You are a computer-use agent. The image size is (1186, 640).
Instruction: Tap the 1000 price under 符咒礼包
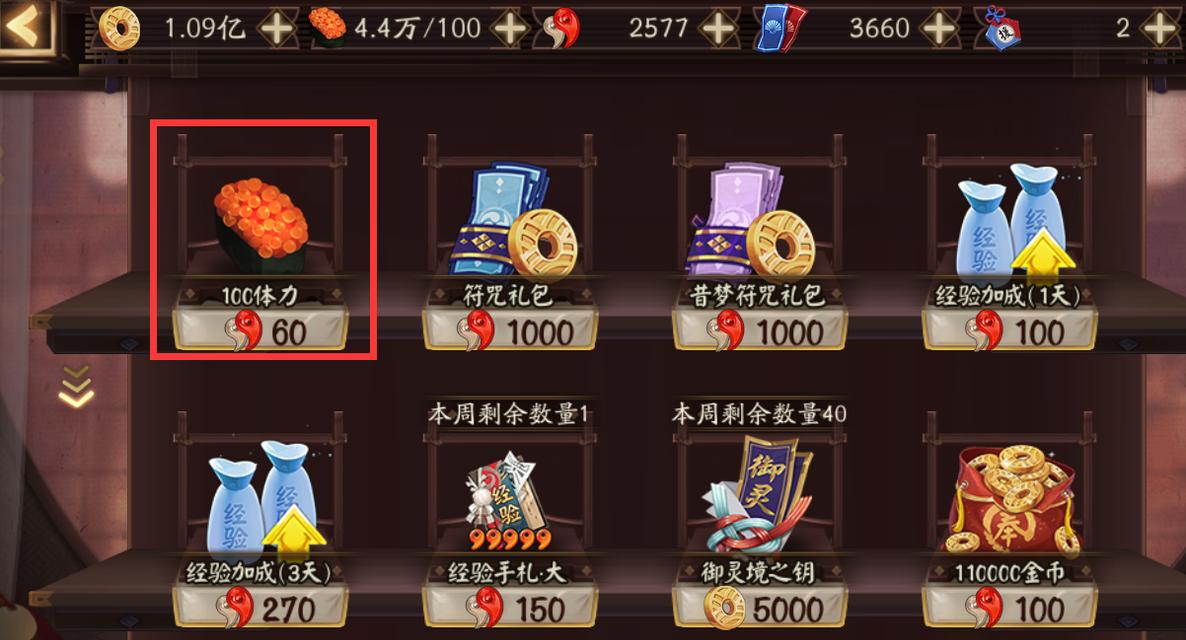coord(540,333)
